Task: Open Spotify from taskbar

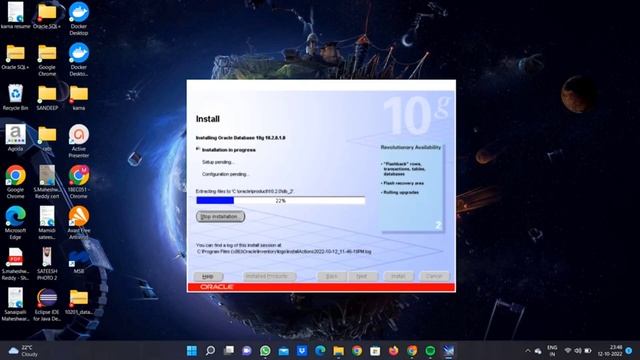Action: tap(430, 351)
